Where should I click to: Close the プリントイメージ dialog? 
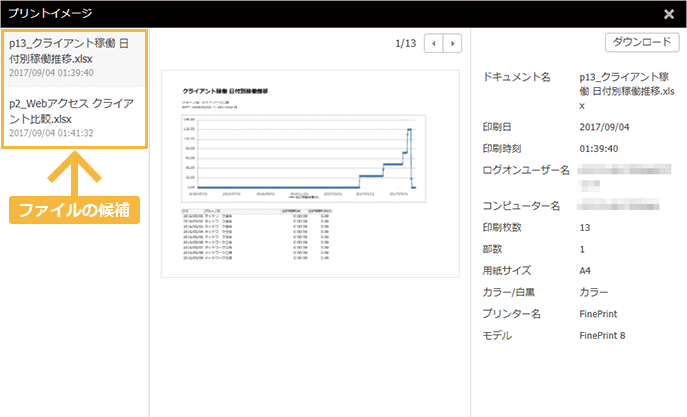(x=668, y=14)
